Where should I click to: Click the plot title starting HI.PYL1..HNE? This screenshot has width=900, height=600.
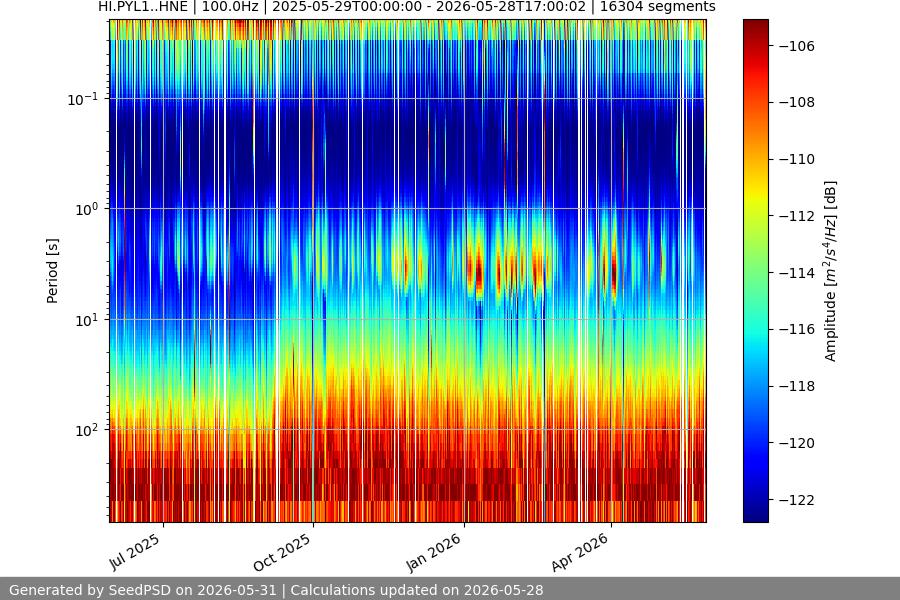[x=406, y=7]
